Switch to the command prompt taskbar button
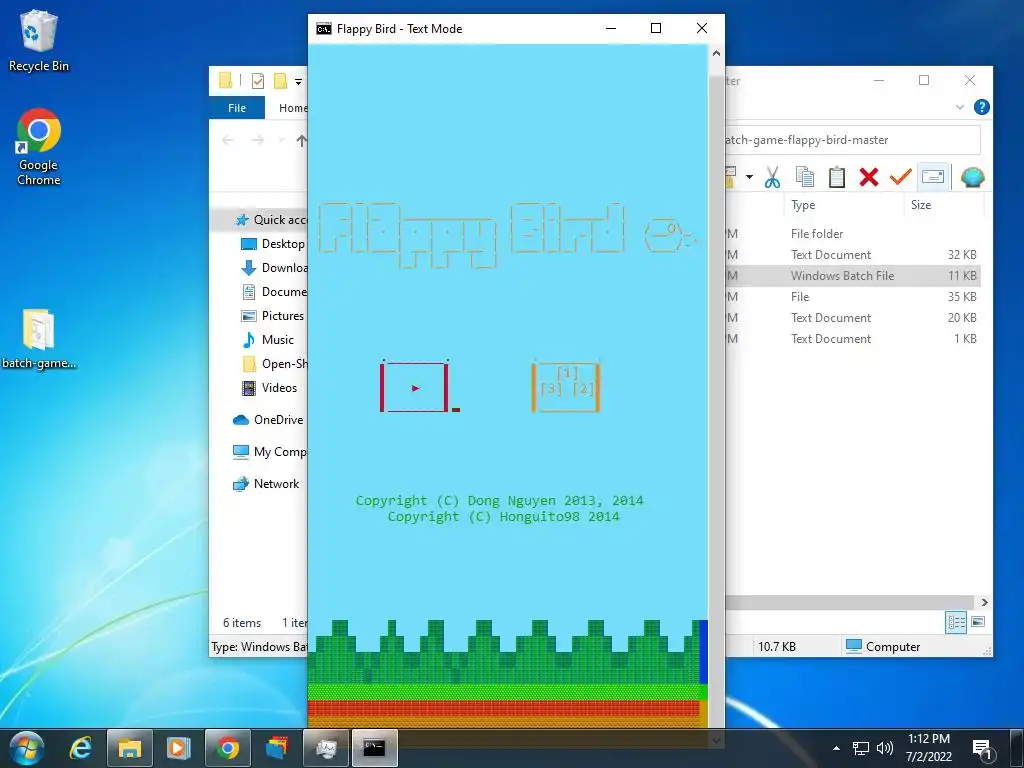Image resolution: width=1024 pixels, height=768 pixels. (375, 748)
